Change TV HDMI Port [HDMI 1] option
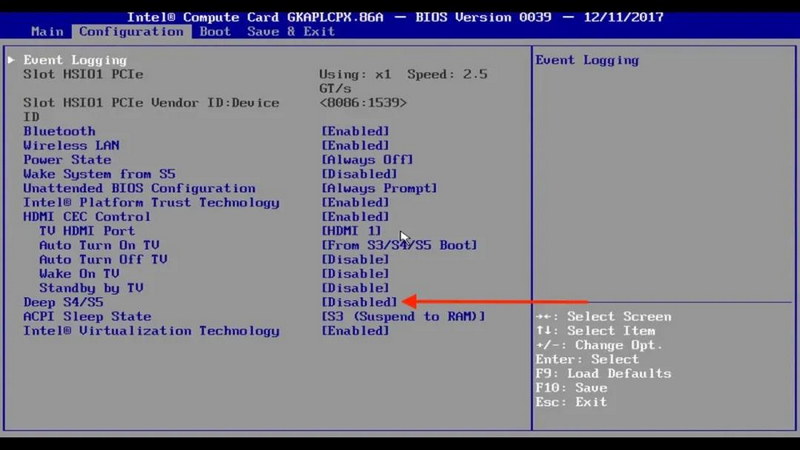 pyautogui.click(x=351, y=231)
